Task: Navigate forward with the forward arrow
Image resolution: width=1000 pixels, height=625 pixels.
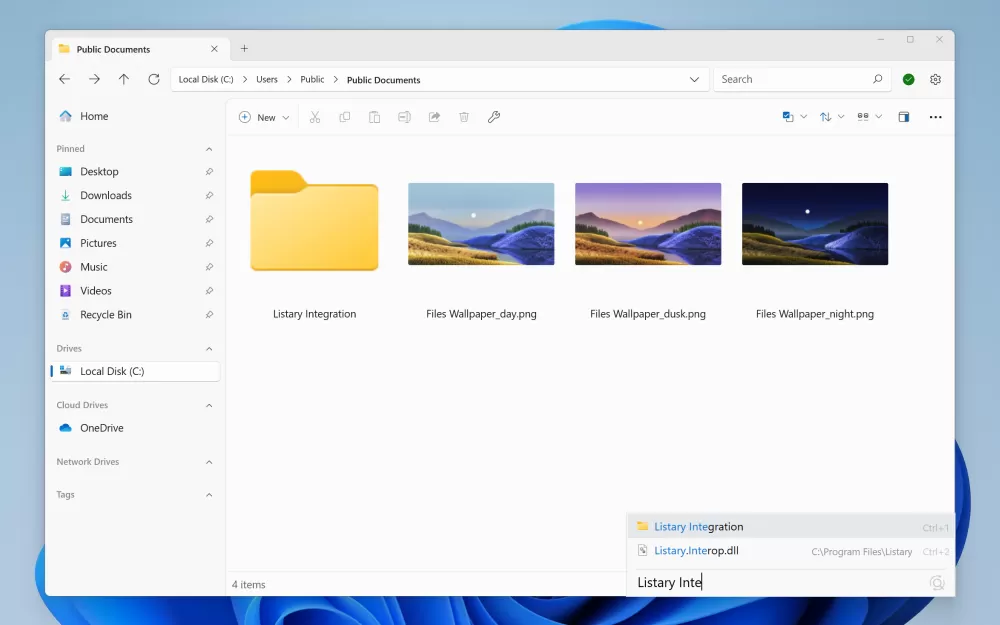Action: (x=94, y=79)
